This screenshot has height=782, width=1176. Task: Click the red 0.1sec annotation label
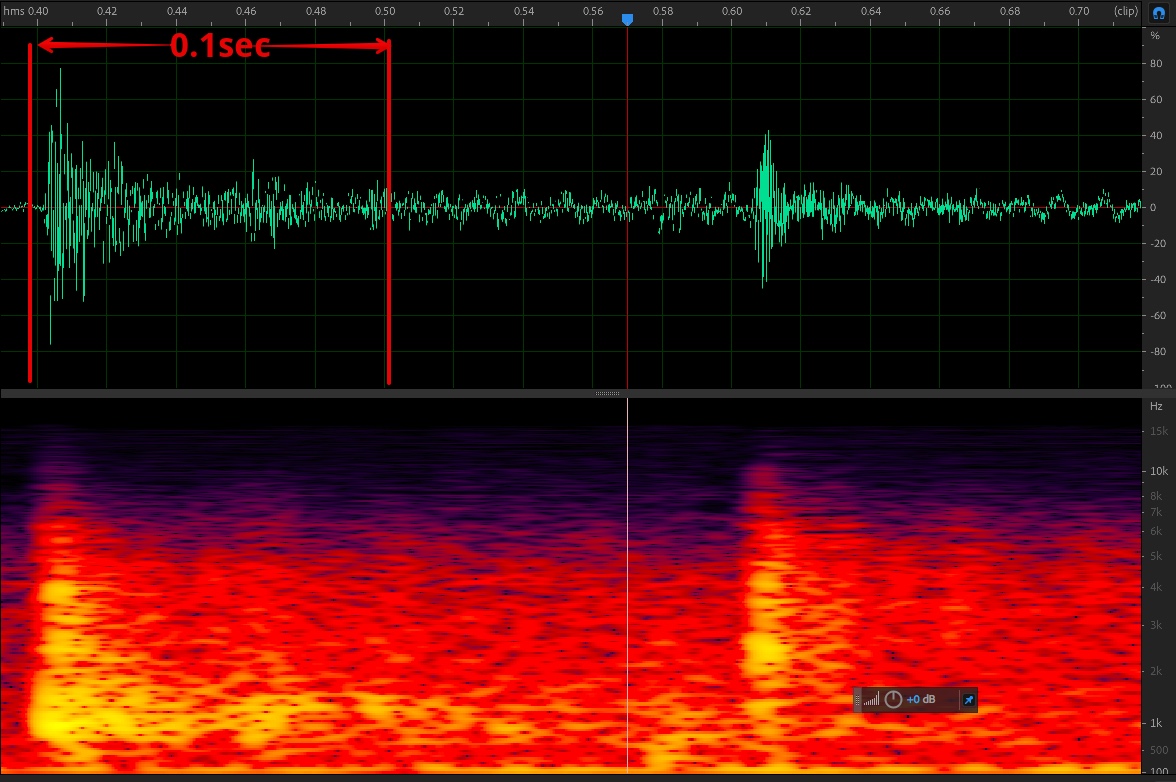click(220, 46)
